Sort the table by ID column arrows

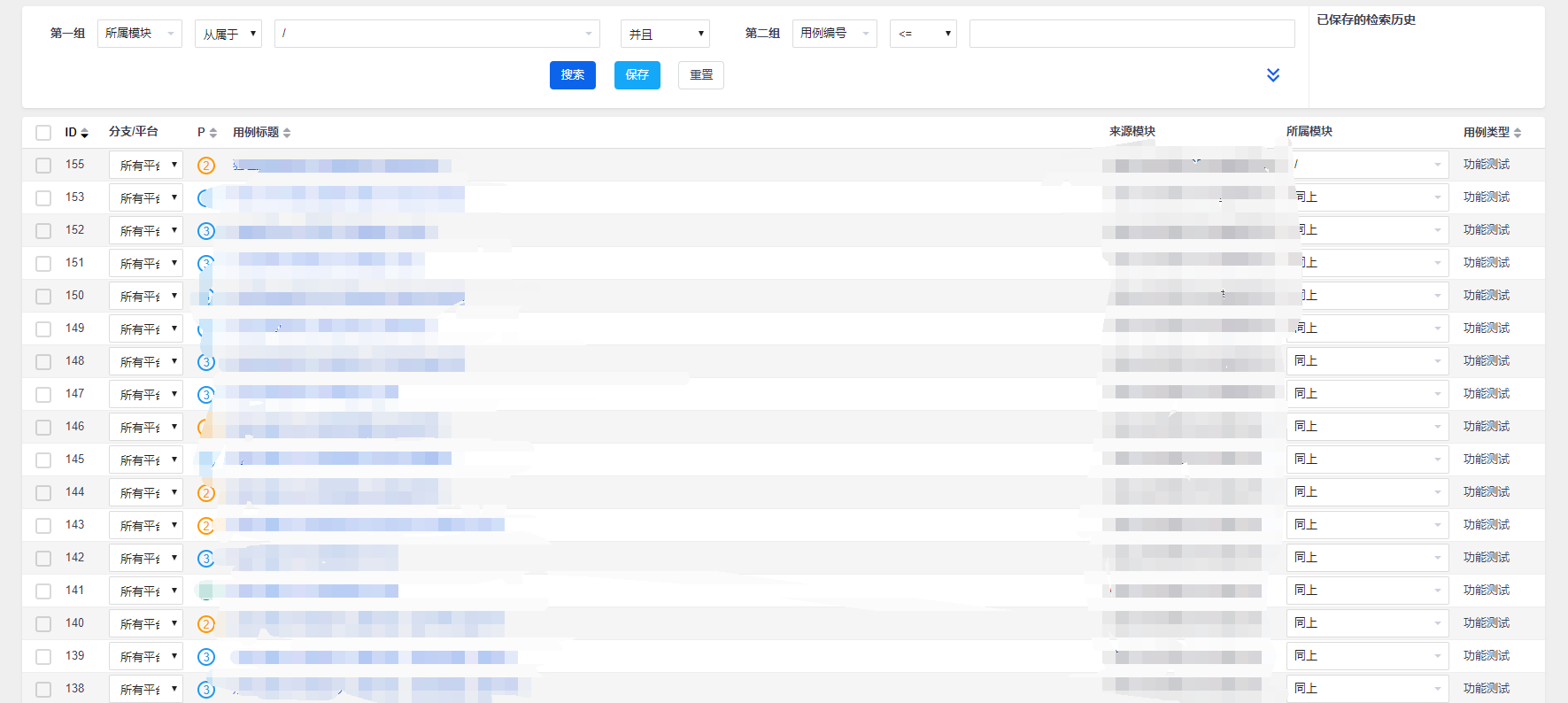[84, 133]
